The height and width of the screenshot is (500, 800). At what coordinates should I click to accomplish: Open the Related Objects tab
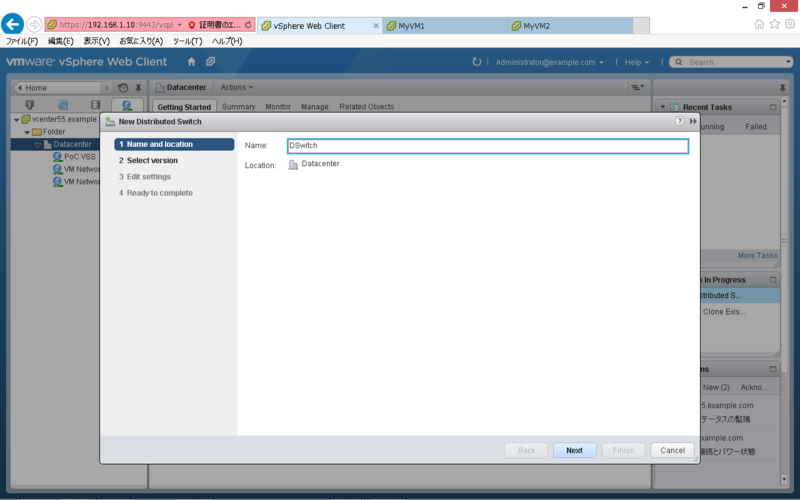click(367, 107)
